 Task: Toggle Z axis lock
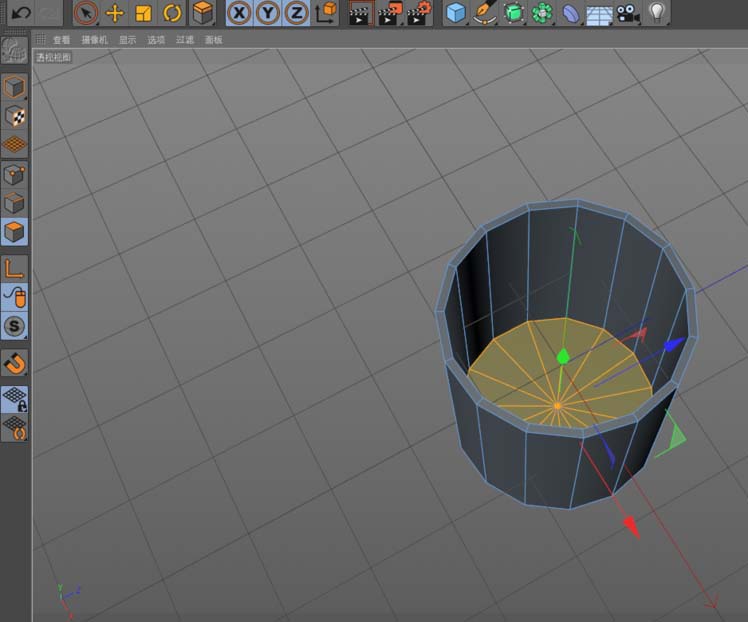click(x=296, y=13)
